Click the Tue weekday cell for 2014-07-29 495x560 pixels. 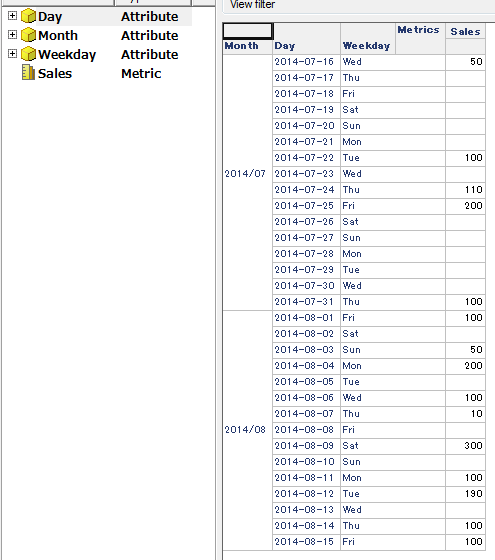pyautogui.click(x=393, y=270)
